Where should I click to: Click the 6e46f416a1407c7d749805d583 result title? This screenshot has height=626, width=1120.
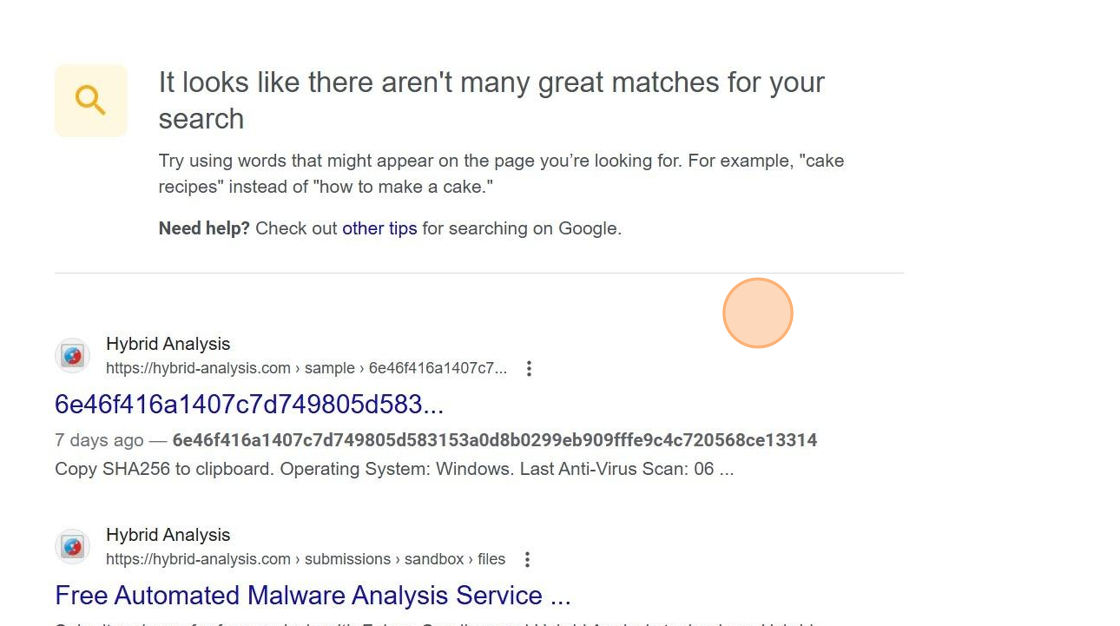tap(250, 405)
